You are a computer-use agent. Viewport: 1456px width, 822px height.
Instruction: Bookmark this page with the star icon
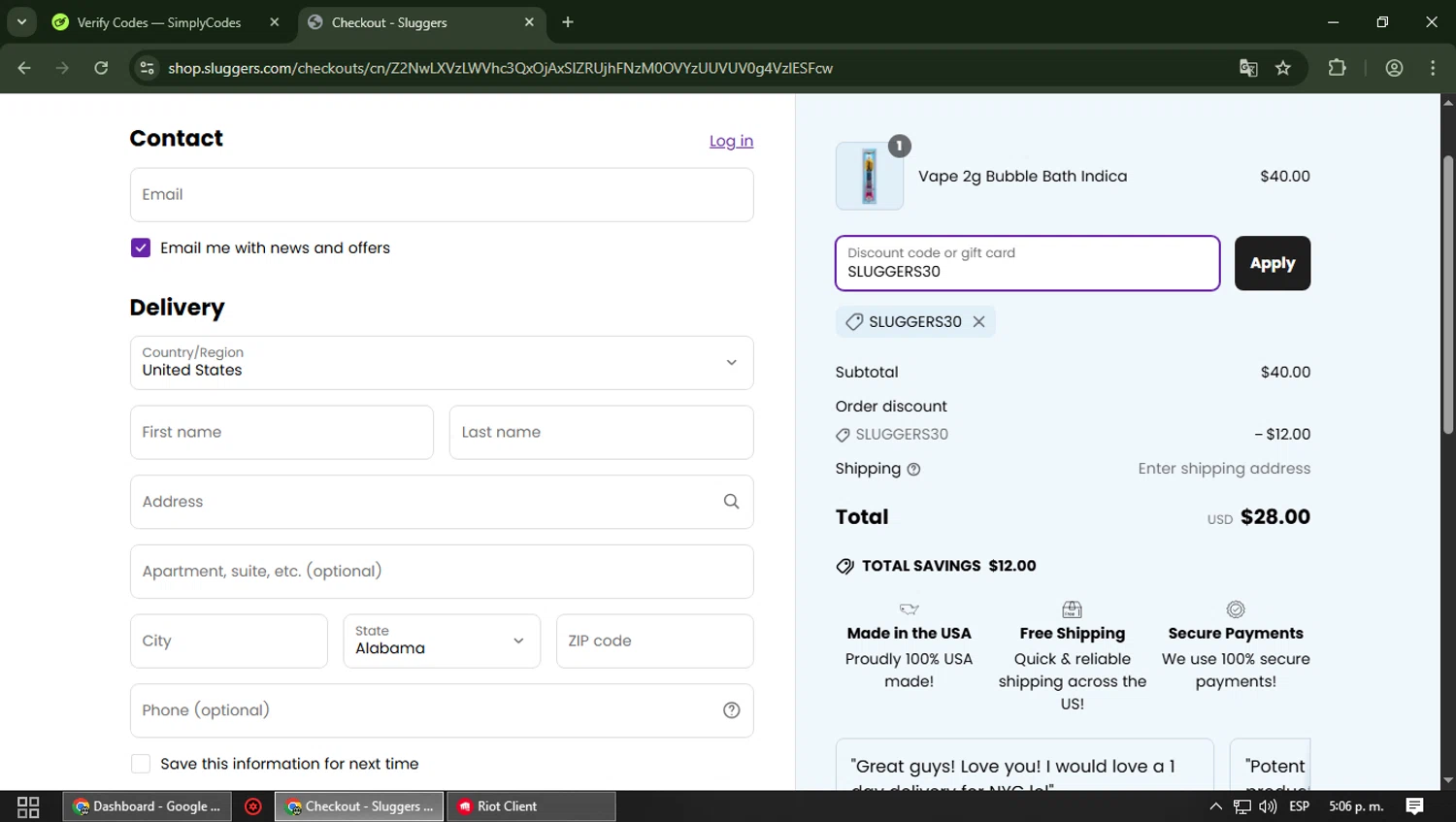(x=1283, y=68)
